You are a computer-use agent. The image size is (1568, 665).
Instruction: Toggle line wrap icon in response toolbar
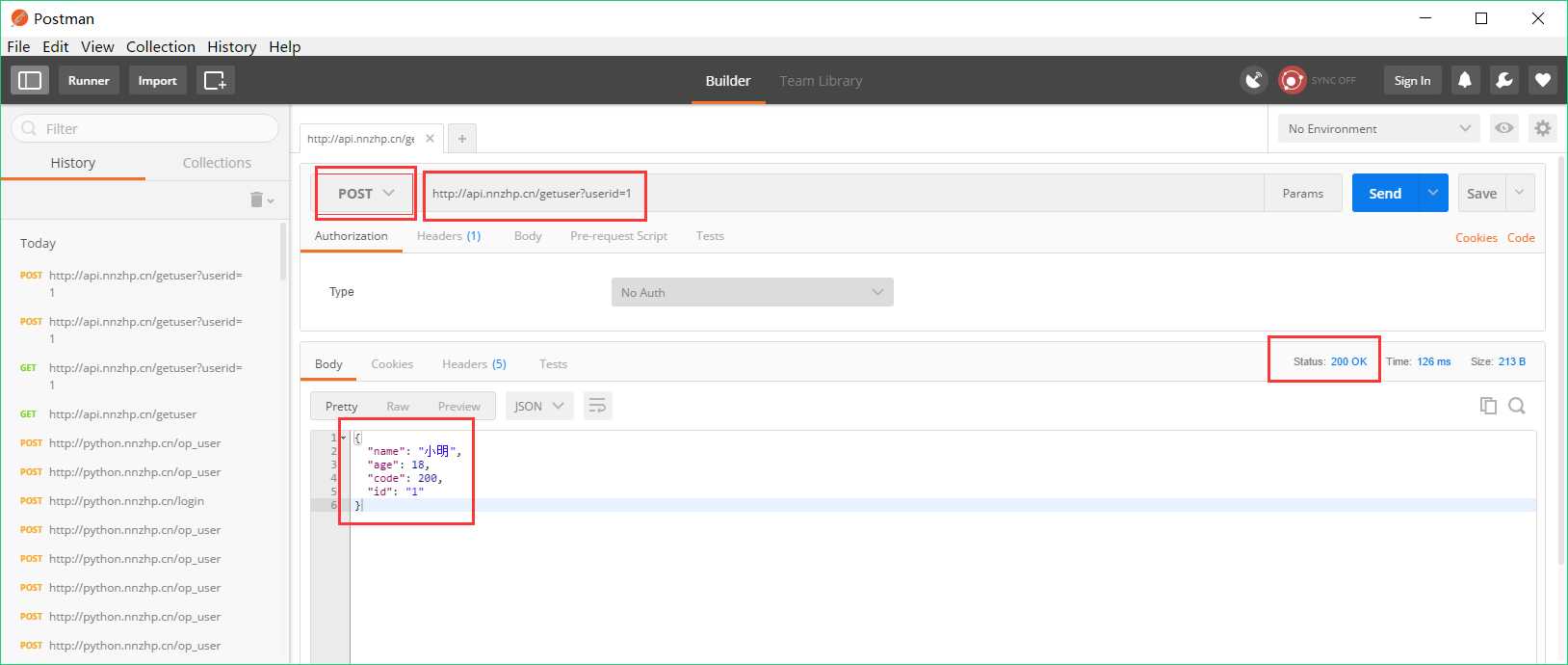[x=598, y=406]
